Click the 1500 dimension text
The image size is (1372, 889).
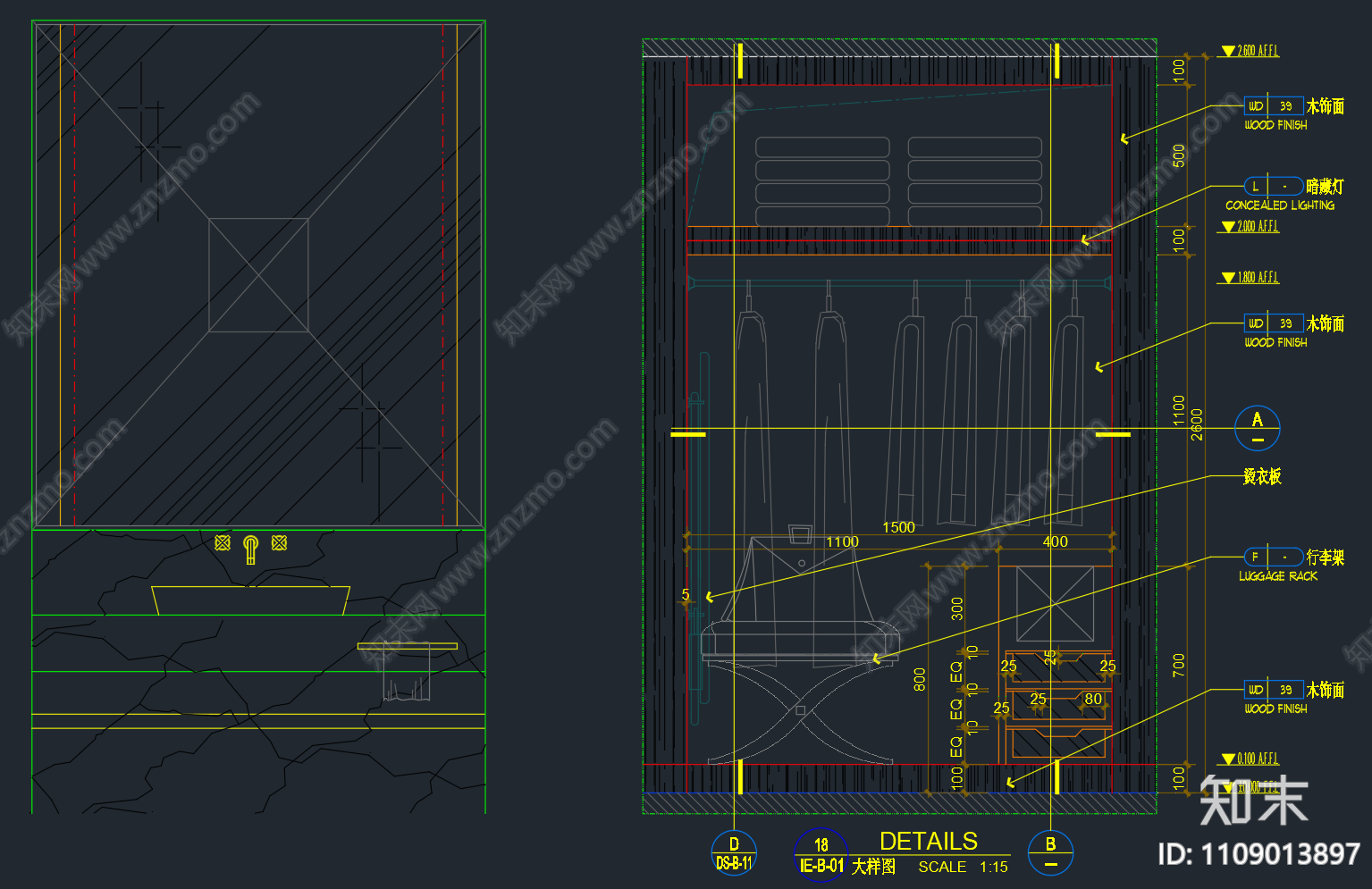pos(898,527)
